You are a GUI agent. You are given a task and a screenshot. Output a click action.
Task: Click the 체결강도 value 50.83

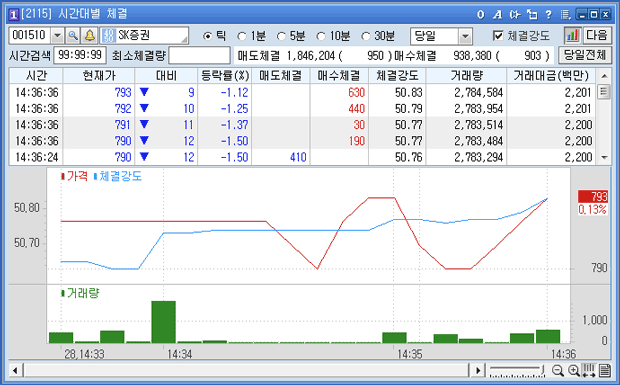point(409,92)
